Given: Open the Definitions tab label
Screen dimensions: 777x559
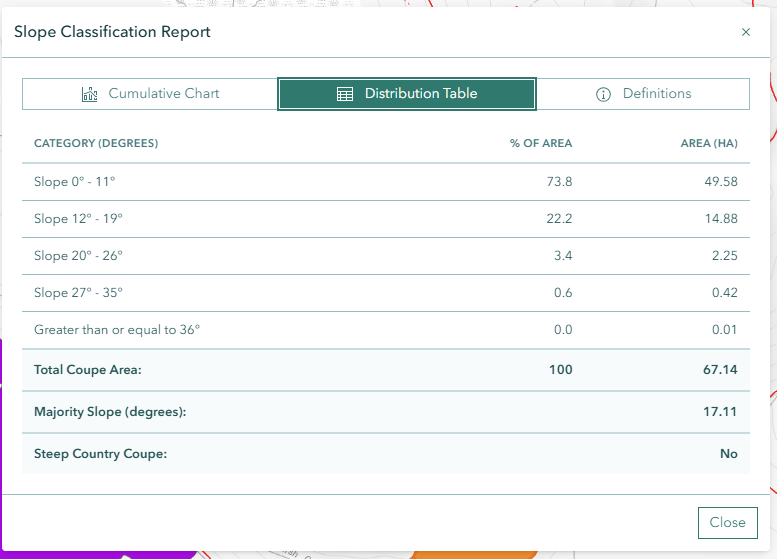Looking at the screenshot, I should (657, 94).
